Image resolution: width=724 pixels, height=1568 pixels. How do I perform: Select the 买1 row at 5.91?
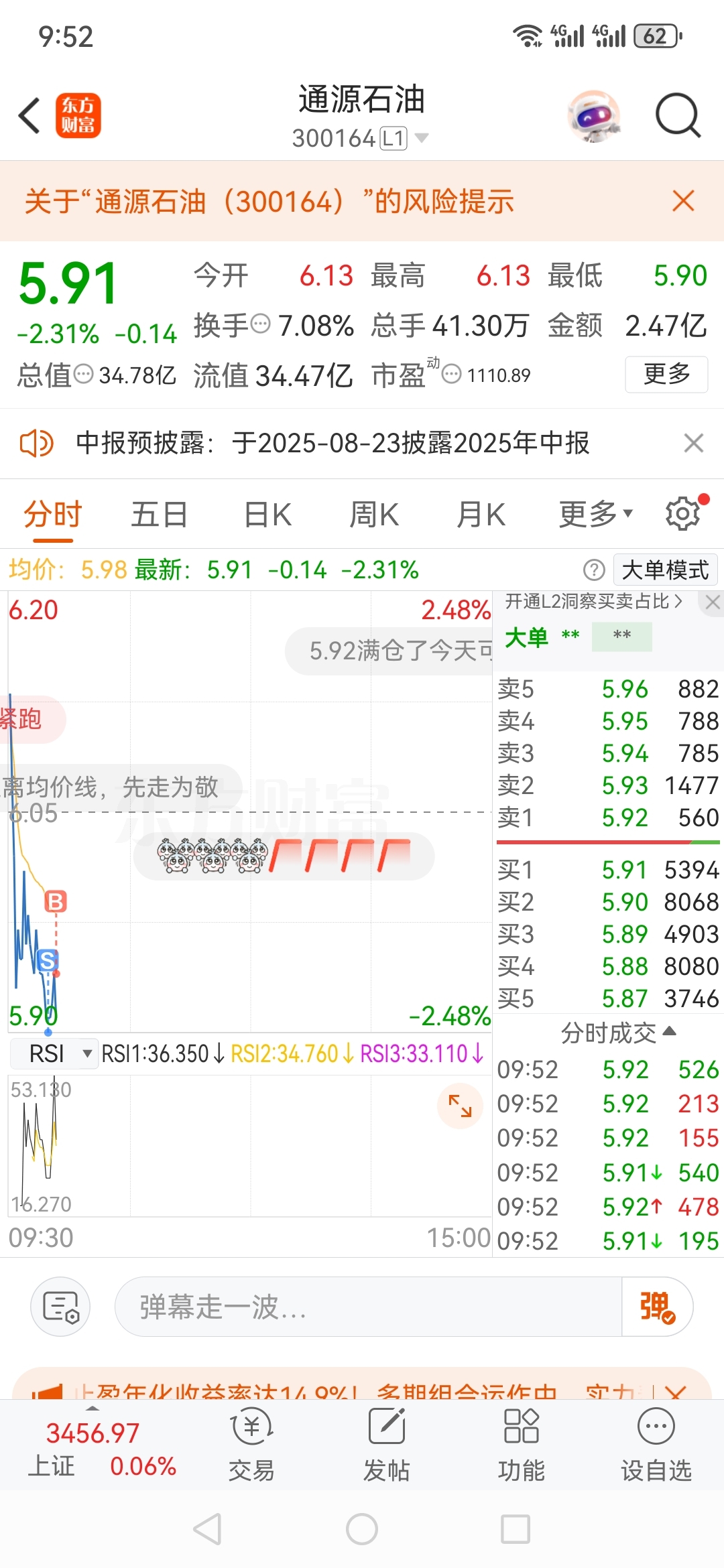[x=608, y=870]
